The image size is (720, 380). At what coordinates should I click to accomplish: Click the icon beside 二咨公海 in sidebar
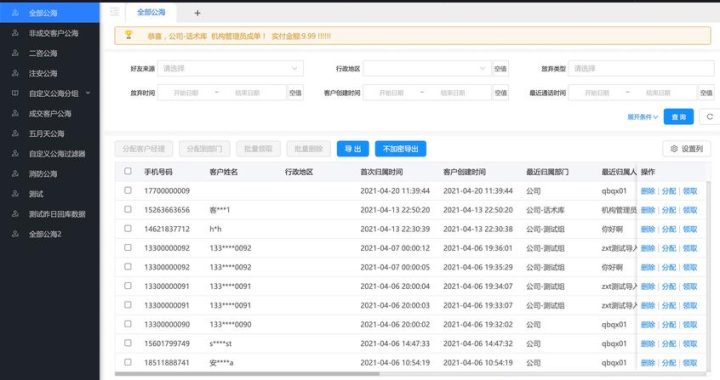(x=15, y=53)
